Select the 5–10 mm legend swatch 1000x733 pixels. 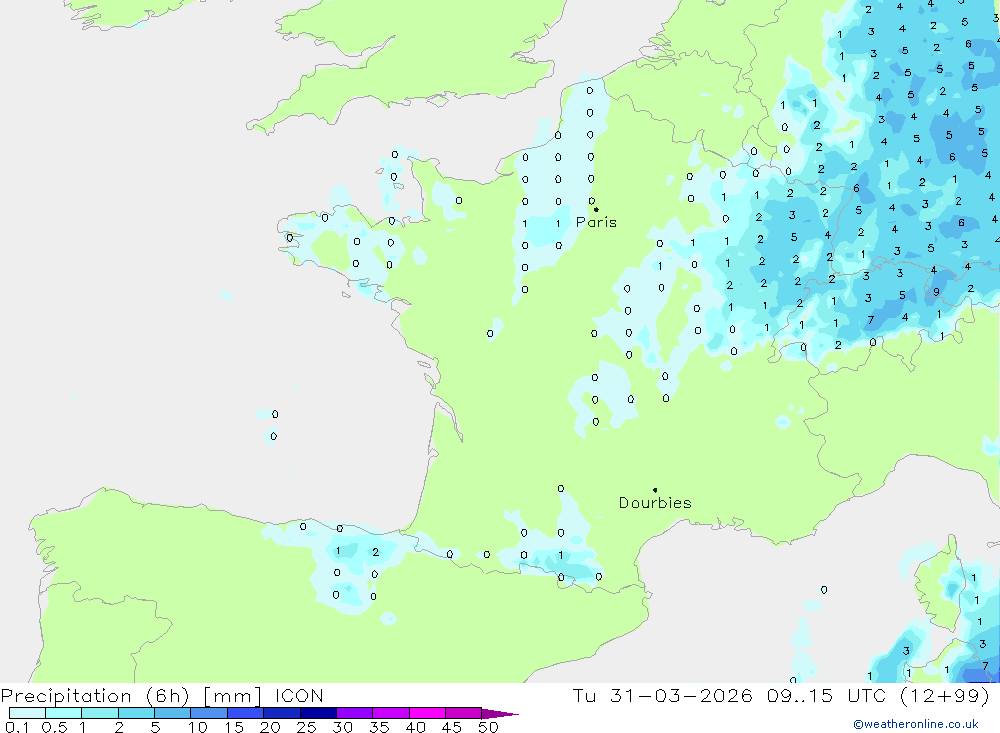[x=173, y=713]
